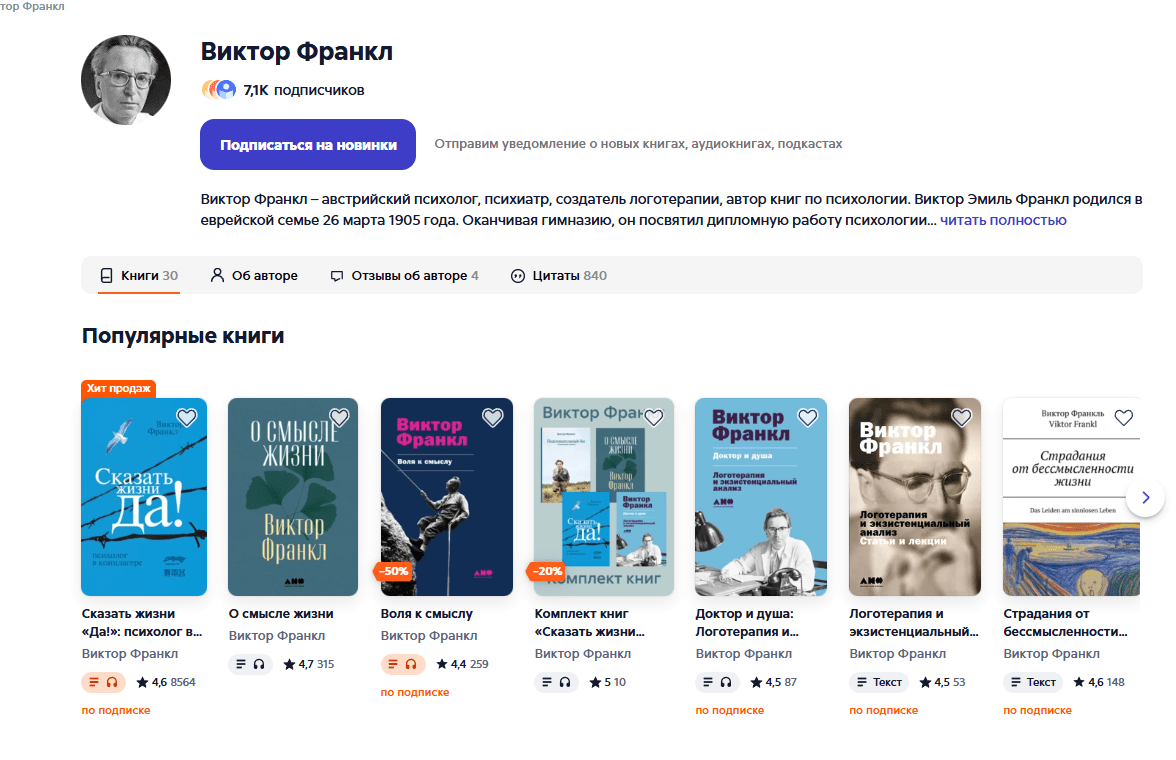1176x760 pixels.
Task: Select the 'Цитаты 840' tab
Action: point(559,275)
